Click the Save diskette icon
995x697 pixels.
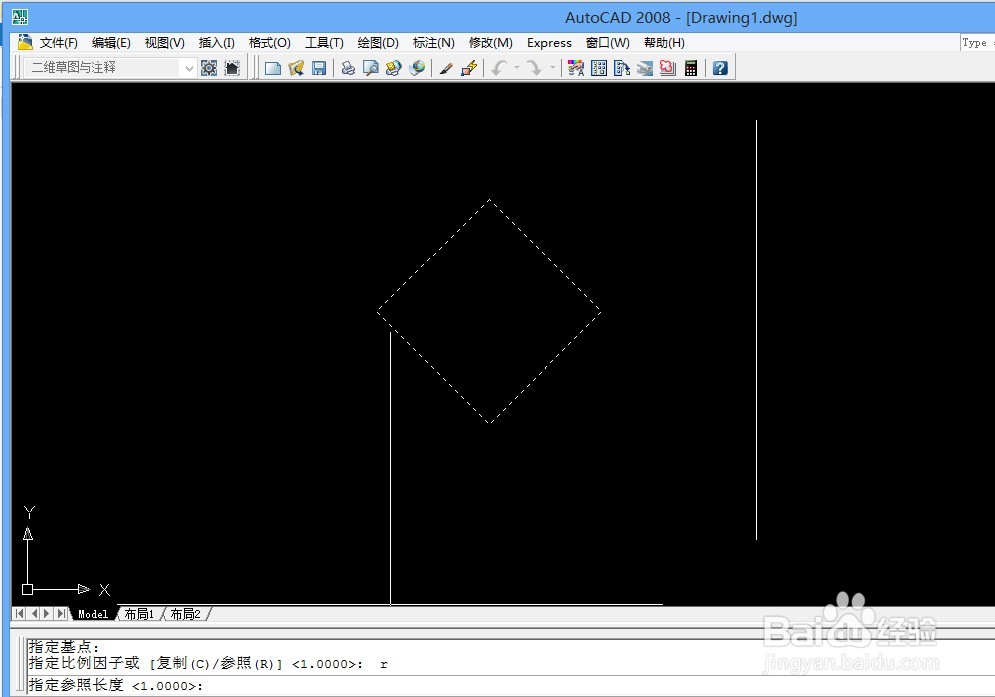(x=319, y=68)
